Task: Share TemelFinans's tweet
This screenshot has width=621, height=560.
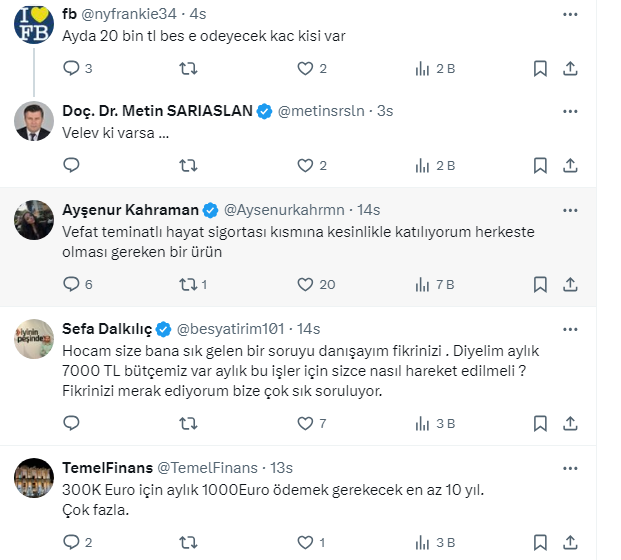Action: [570, 542]
